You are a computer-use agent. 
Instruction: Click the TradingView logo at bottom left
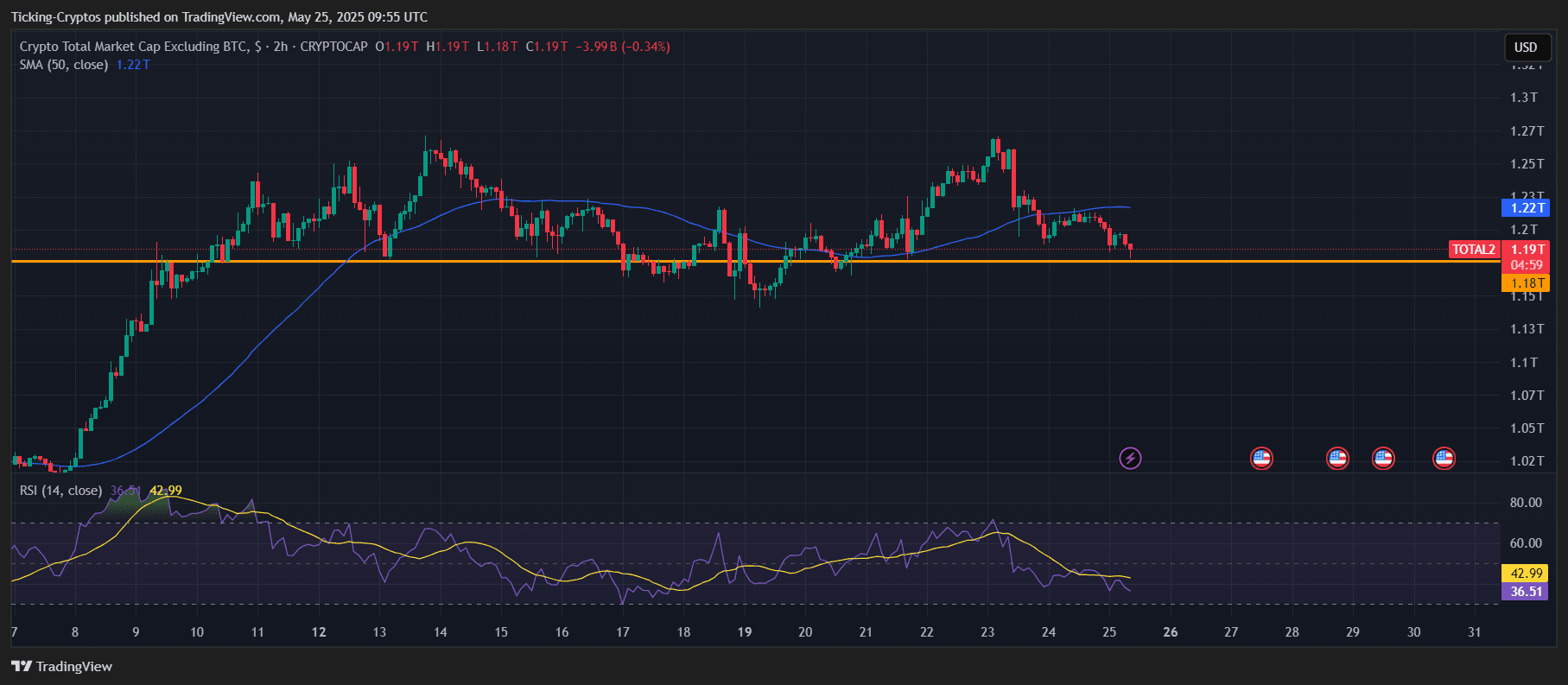pyautogui.click(x=62, y=666)
